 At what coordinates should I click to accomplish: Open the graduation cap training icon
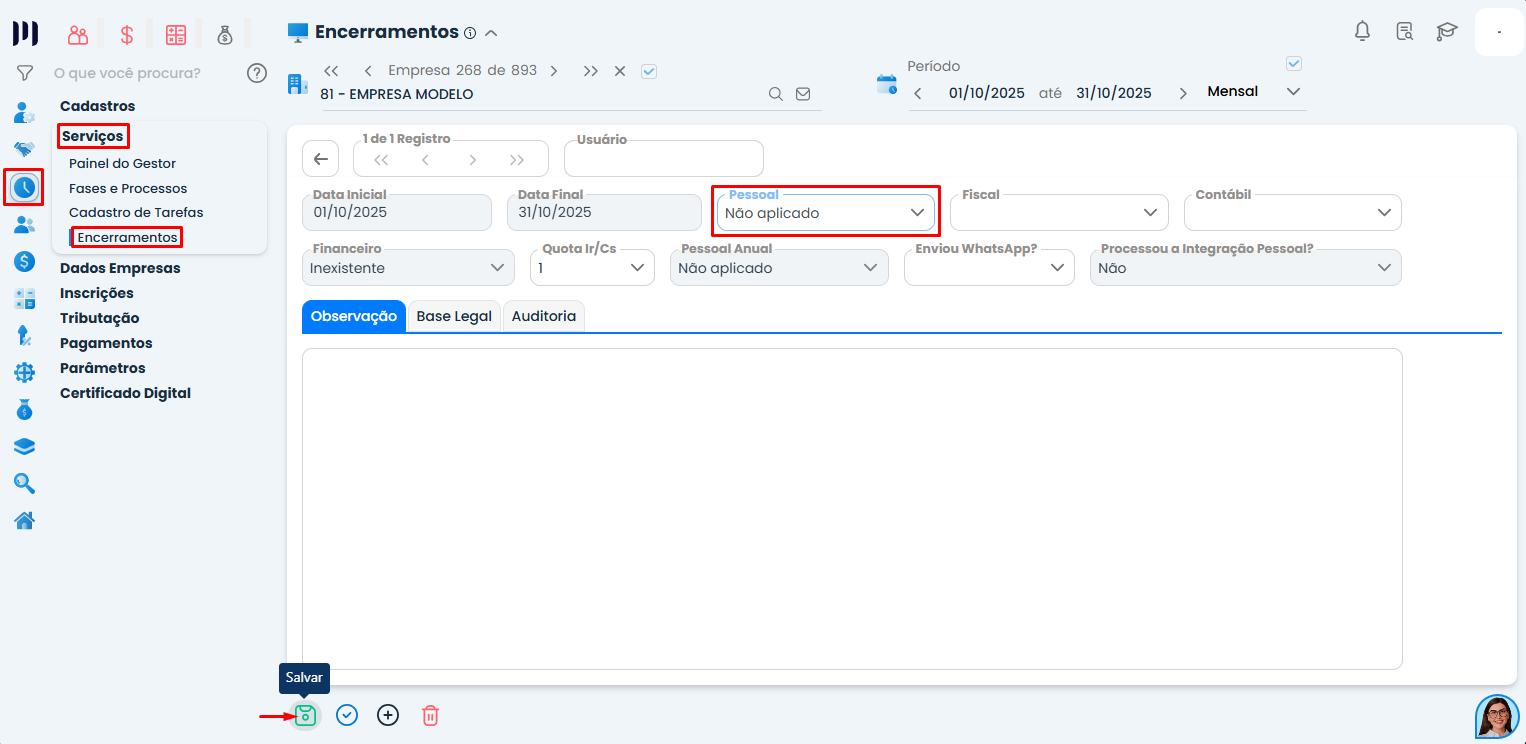click(1447, 31)
